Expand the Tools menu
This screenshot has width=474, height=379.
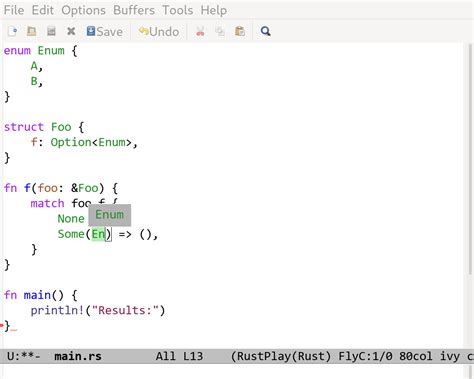(178, 10)
